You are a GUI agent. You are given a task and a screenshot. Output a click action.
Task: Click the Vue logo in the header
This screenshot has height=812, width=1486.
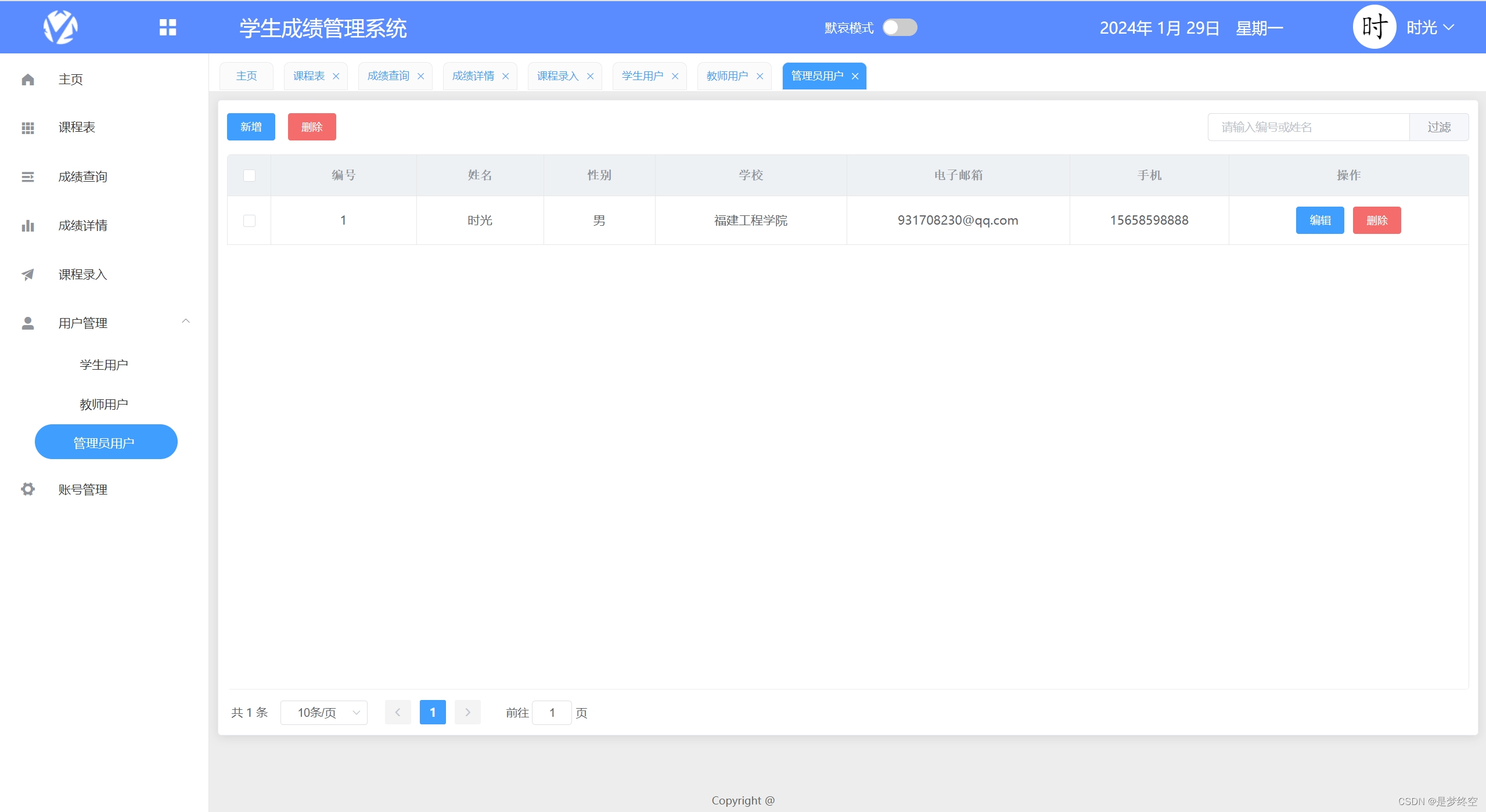(x=60, y=27)
